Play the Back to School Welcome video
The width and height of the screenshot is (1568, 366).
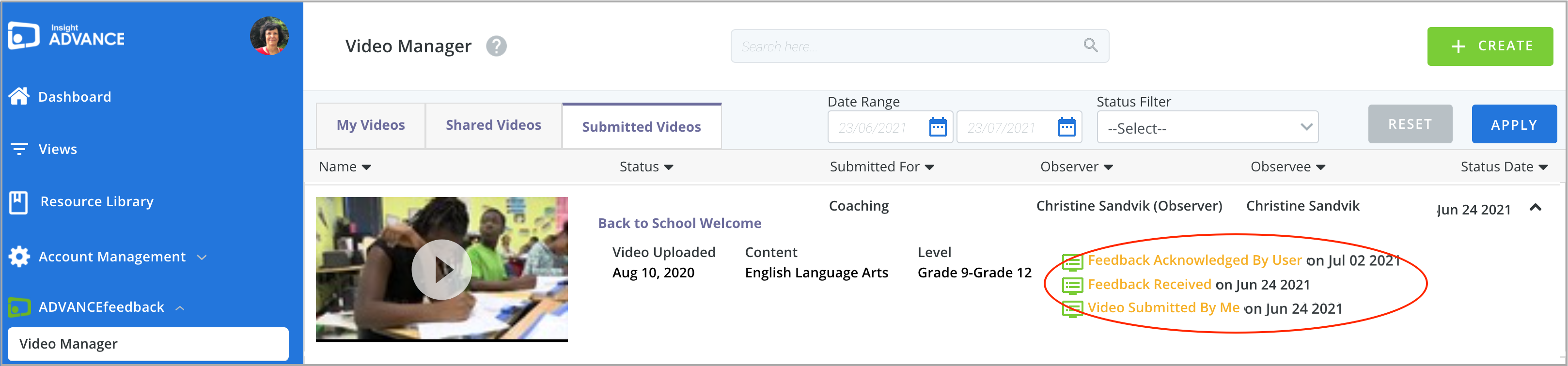tap(441, 269)
